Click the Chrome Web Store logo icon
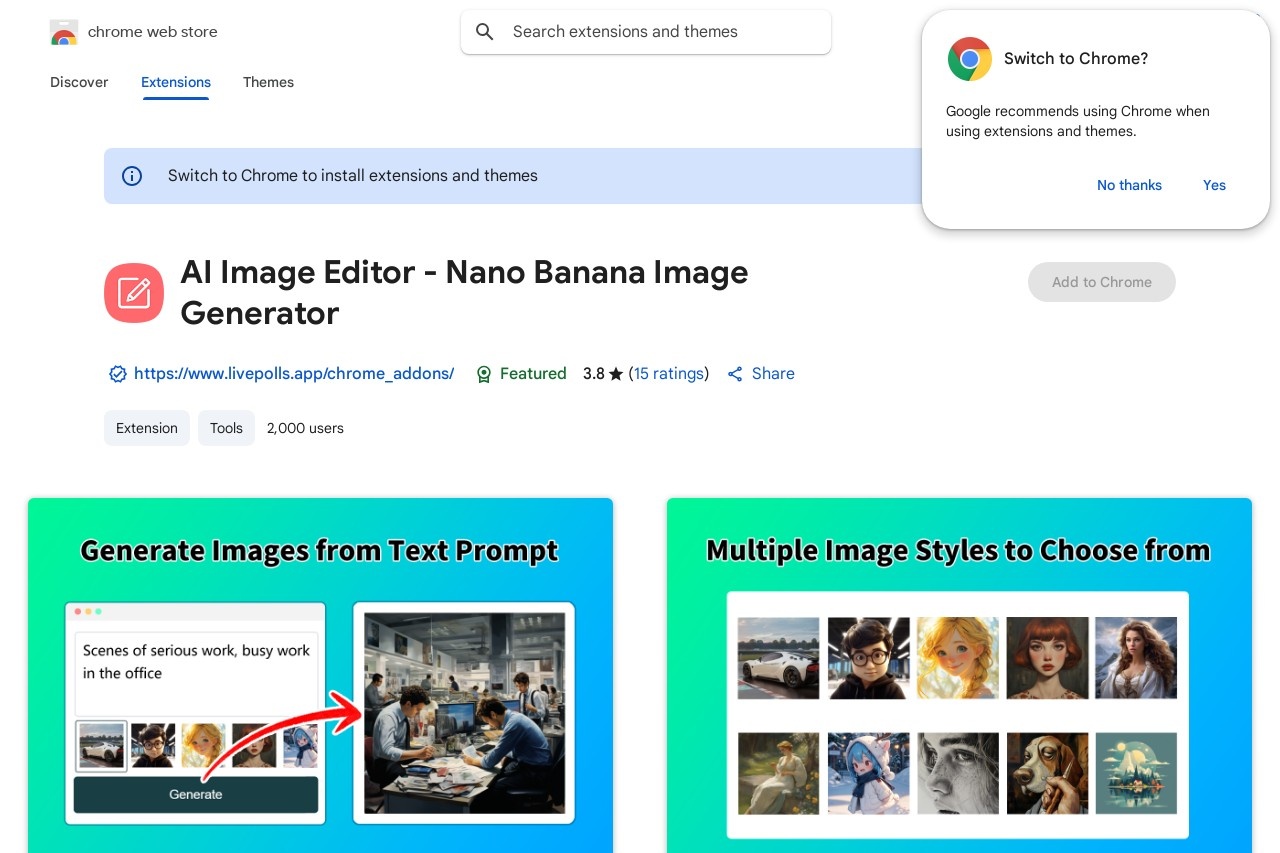This screenshot has height=853, width=1280. [x=64, y=32]
